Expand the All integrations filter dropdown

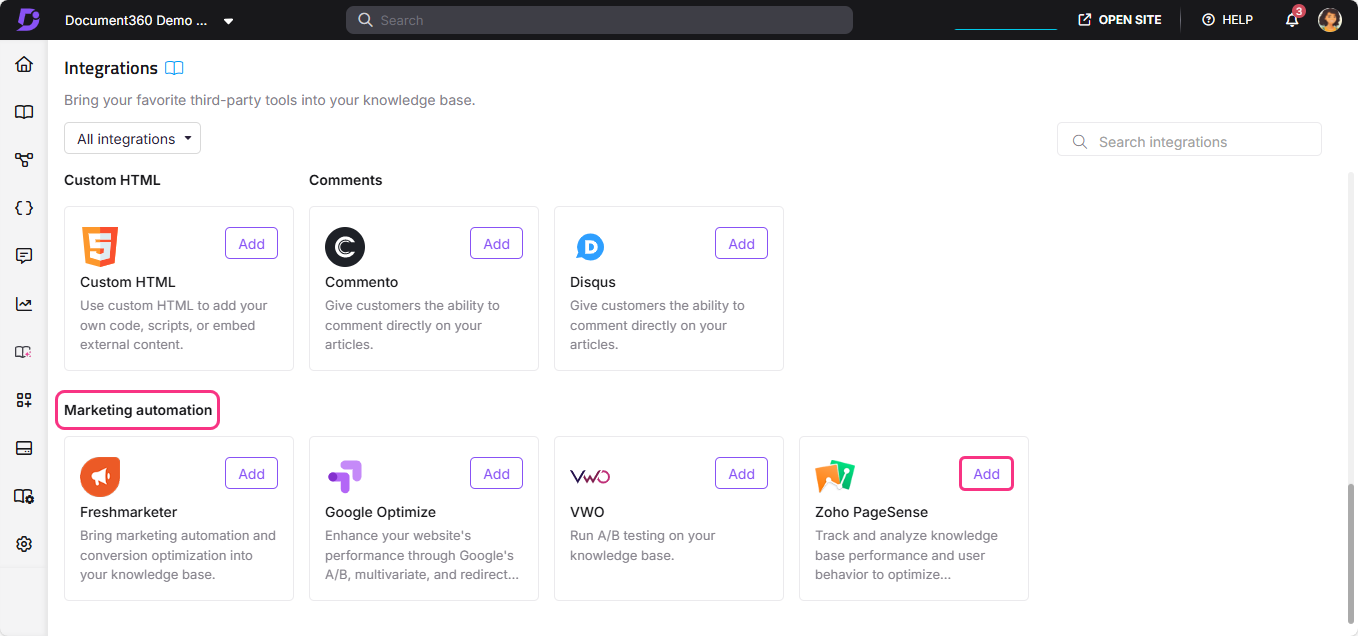coord(131,138)
